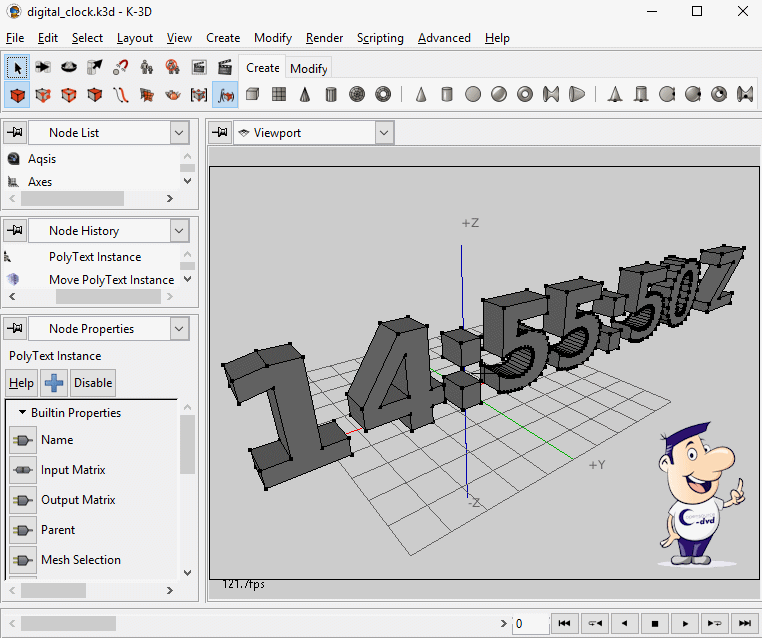The height and width of the screenshot is (638, 762).
Task: Click the Help button in Node Properties
Action: pyautogui.click(x=21, y=383)
